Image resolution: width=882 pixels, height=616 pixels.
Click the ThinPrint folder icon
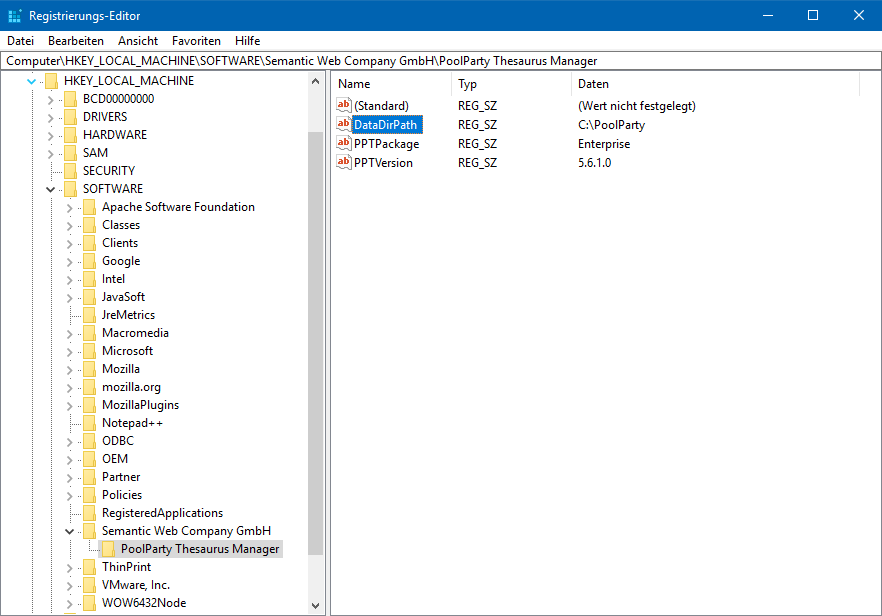(x=89, y=567)
